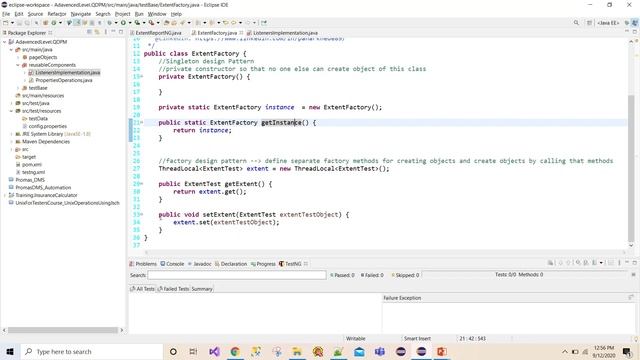The height and width of the screenshot is (360, 640).
Task: Open the File menu
Action: [x=6, y=14]
